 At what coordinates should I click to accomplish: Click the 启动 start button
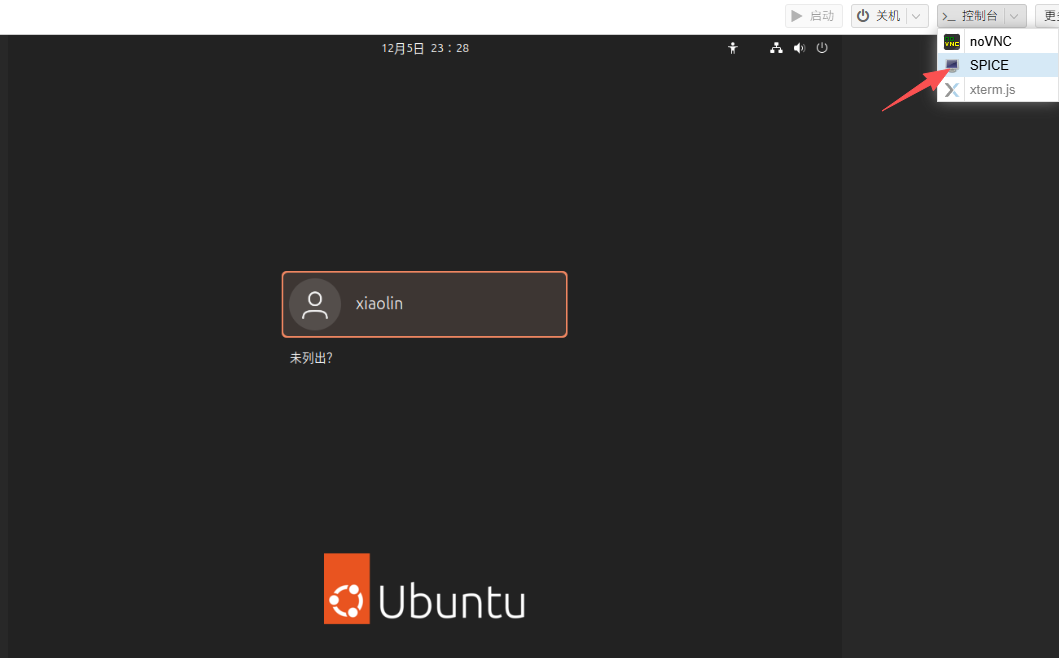[x=812, y=16]
